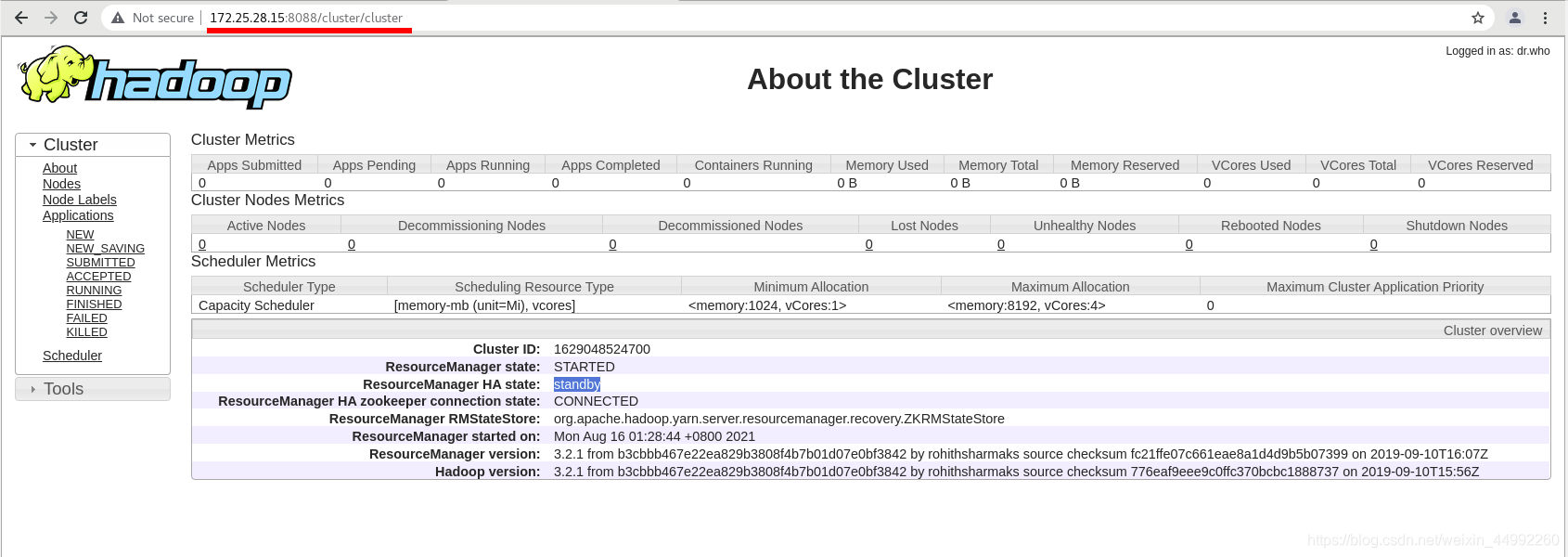Click the Hadoop elephant logo
Screen dimensions: 1568x557
[154, 77]
